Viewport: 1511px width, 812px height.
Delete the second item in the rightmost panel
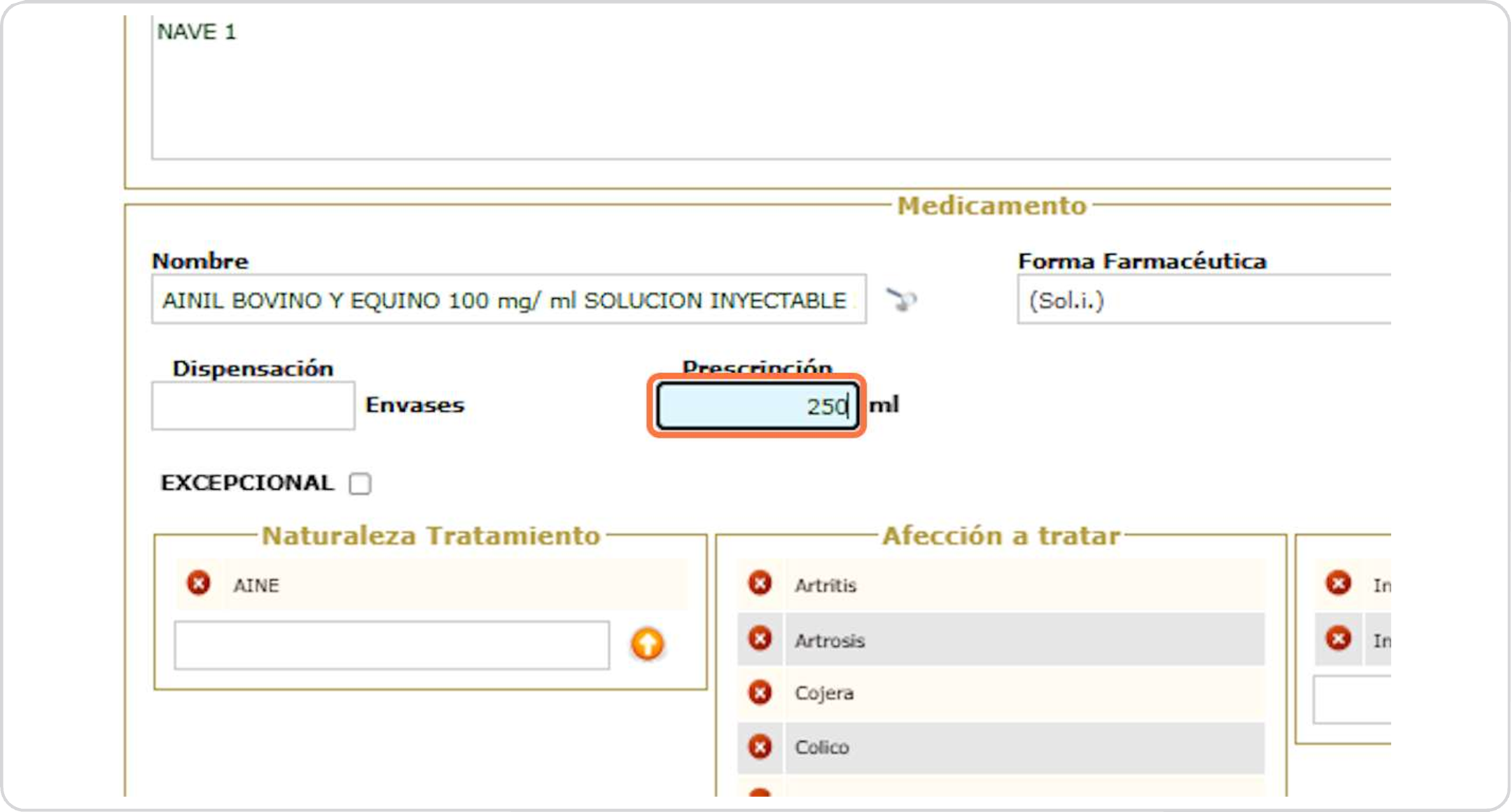pyautogui.click(x=1338, y=638)
